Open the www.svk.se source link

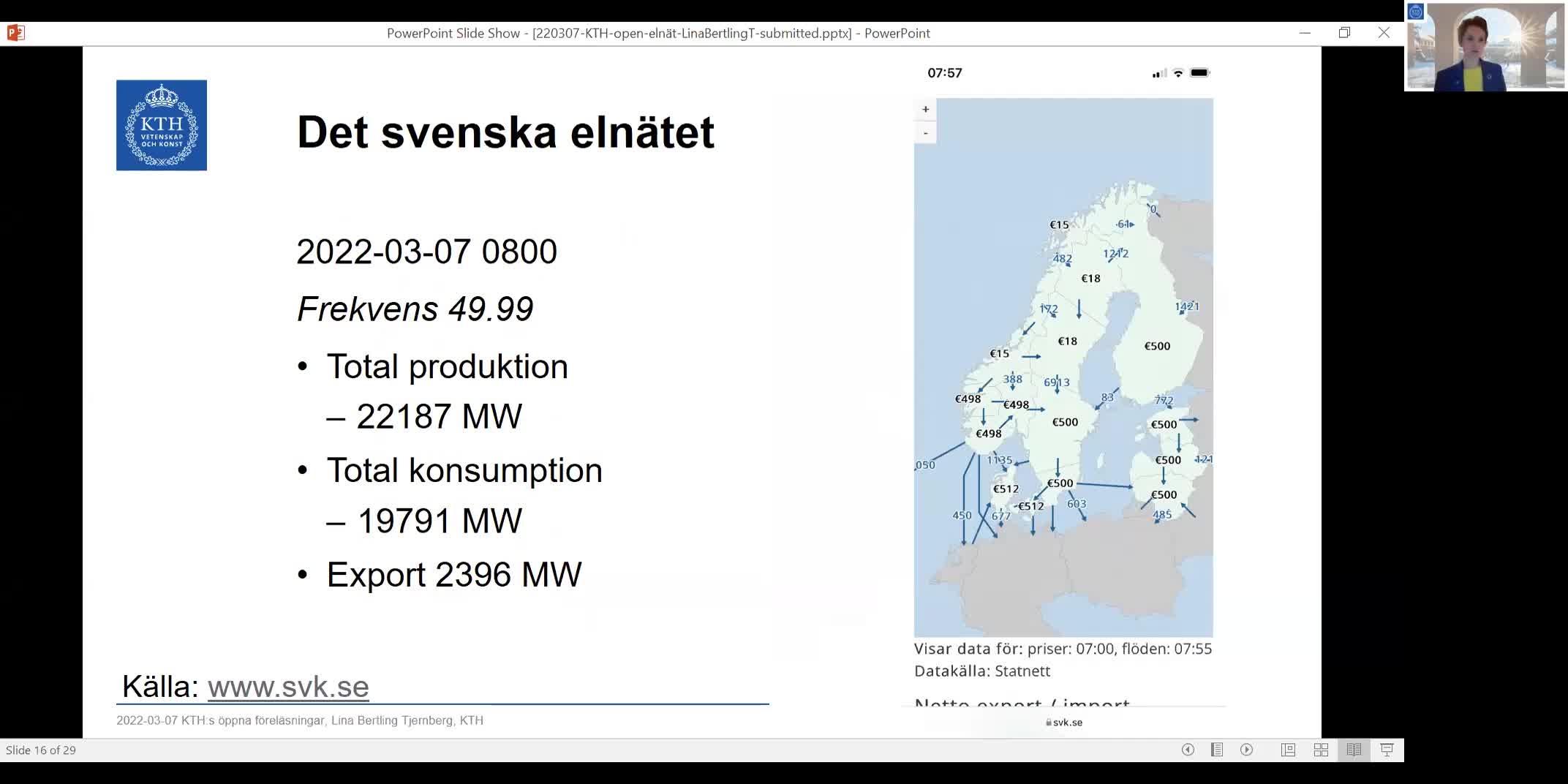288,687
